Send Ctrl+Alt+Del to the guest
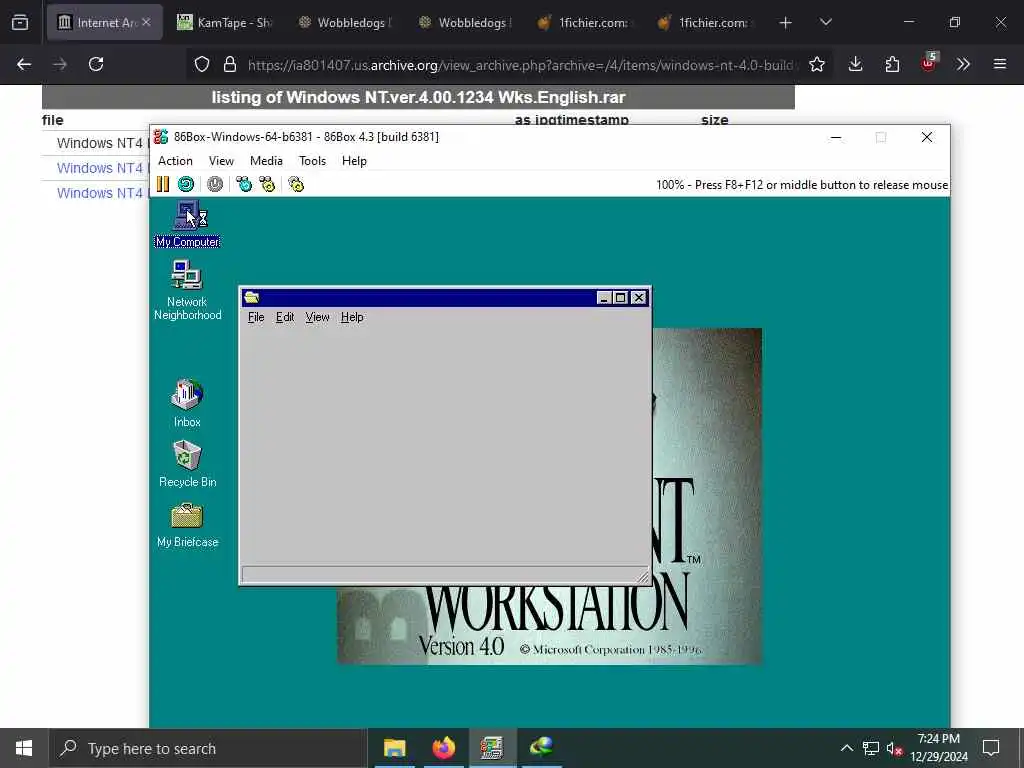 (x=244, y=185)
